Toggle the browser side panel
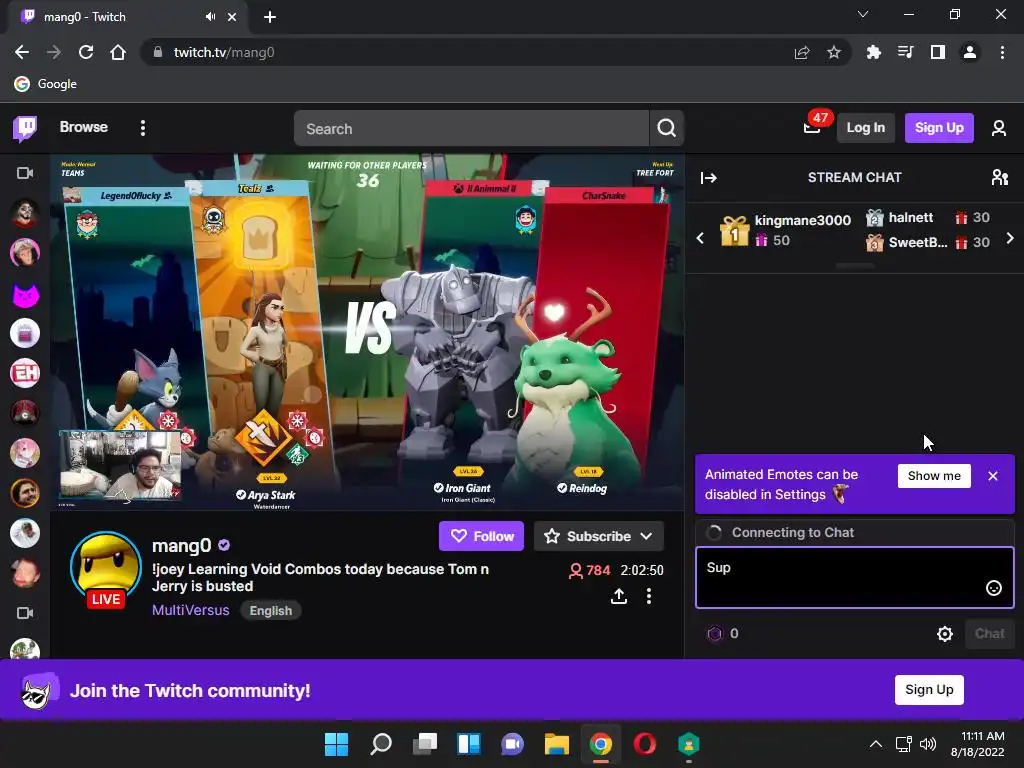The width and height of the screenshot is (1024, 768). [x=937, y=52]
